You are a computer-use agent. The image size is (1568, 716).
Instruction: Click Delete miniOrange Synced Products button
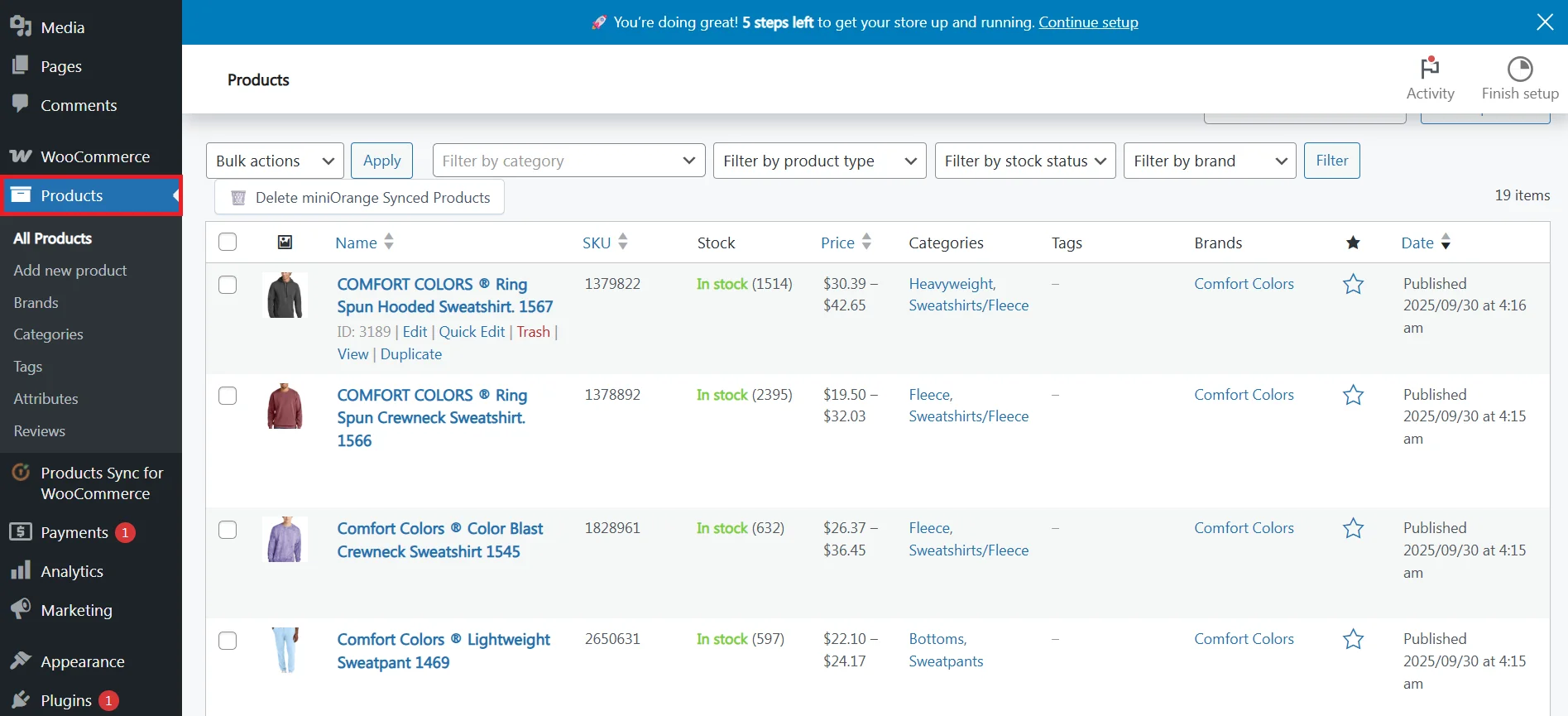(x=359, y=198)
